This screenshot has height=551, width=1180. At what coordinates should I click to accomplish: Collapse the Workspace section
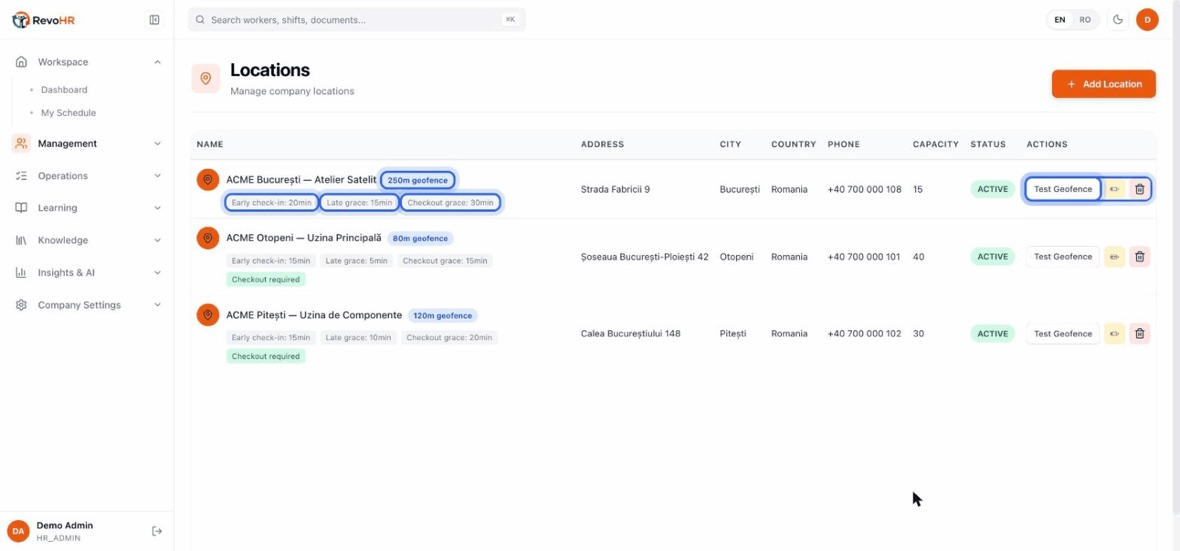pos(88,62)
